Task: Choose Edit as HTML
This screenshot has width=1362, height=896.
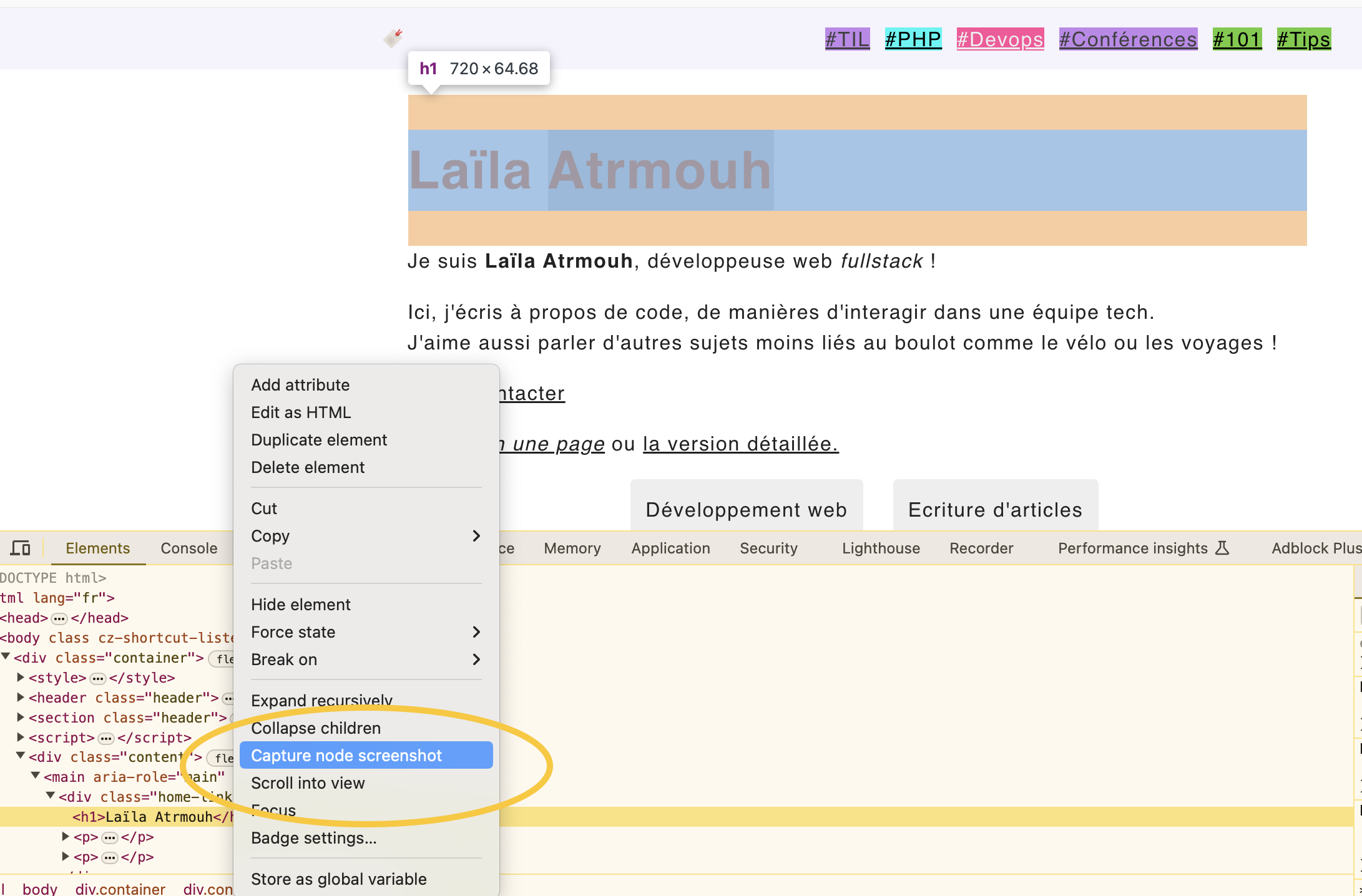Action: [x=366, y=412]
